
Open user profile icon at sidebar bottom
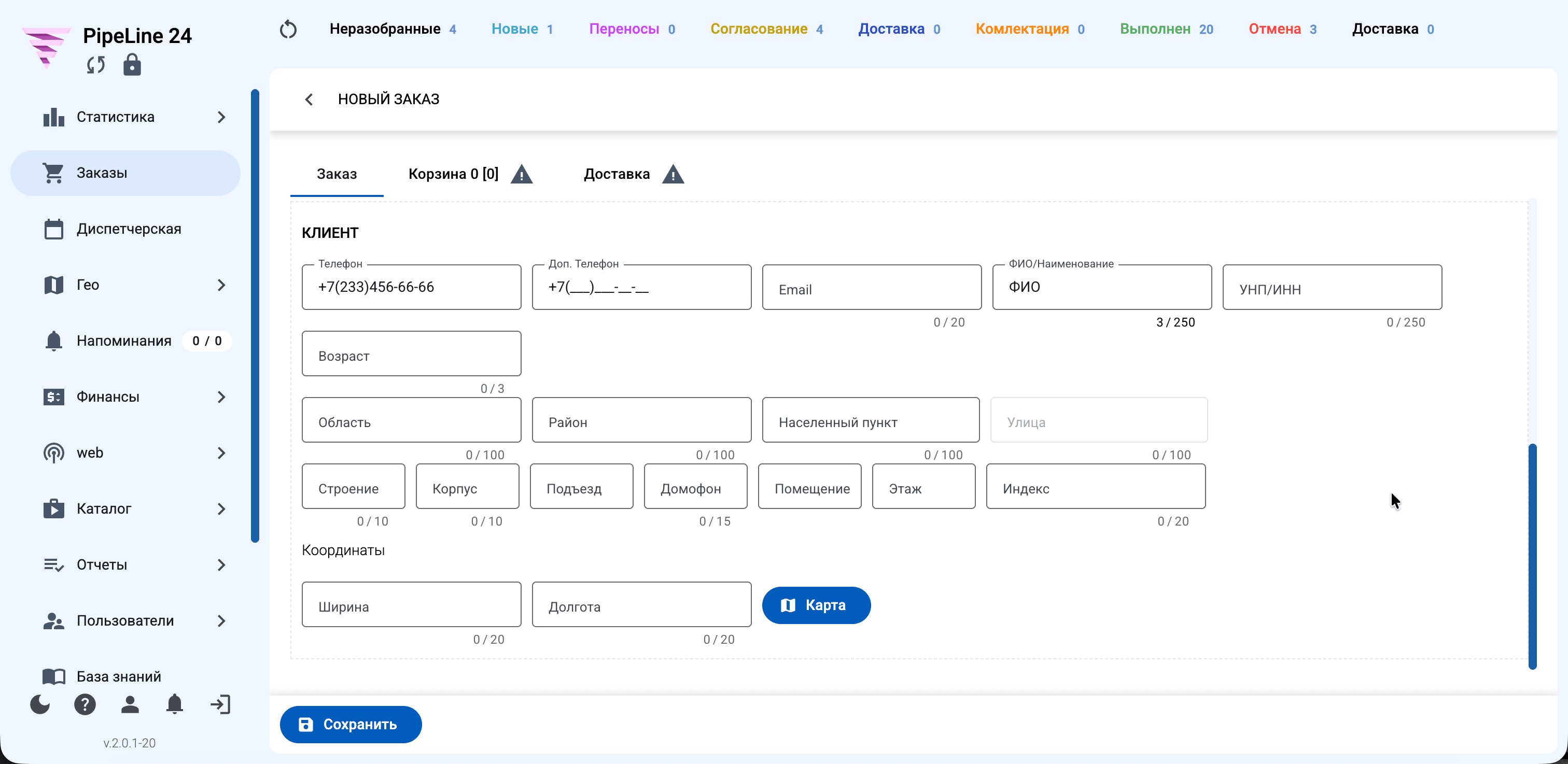tap(130, 704)
